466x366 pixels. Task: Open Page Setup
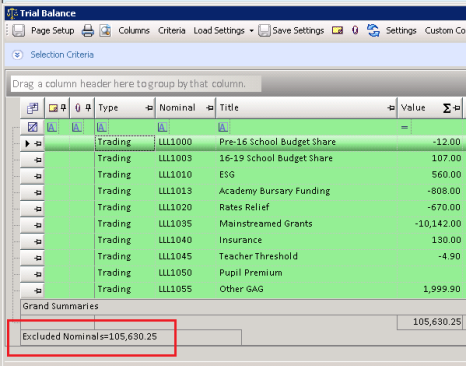pyautogui.click(x=53, y=31)
